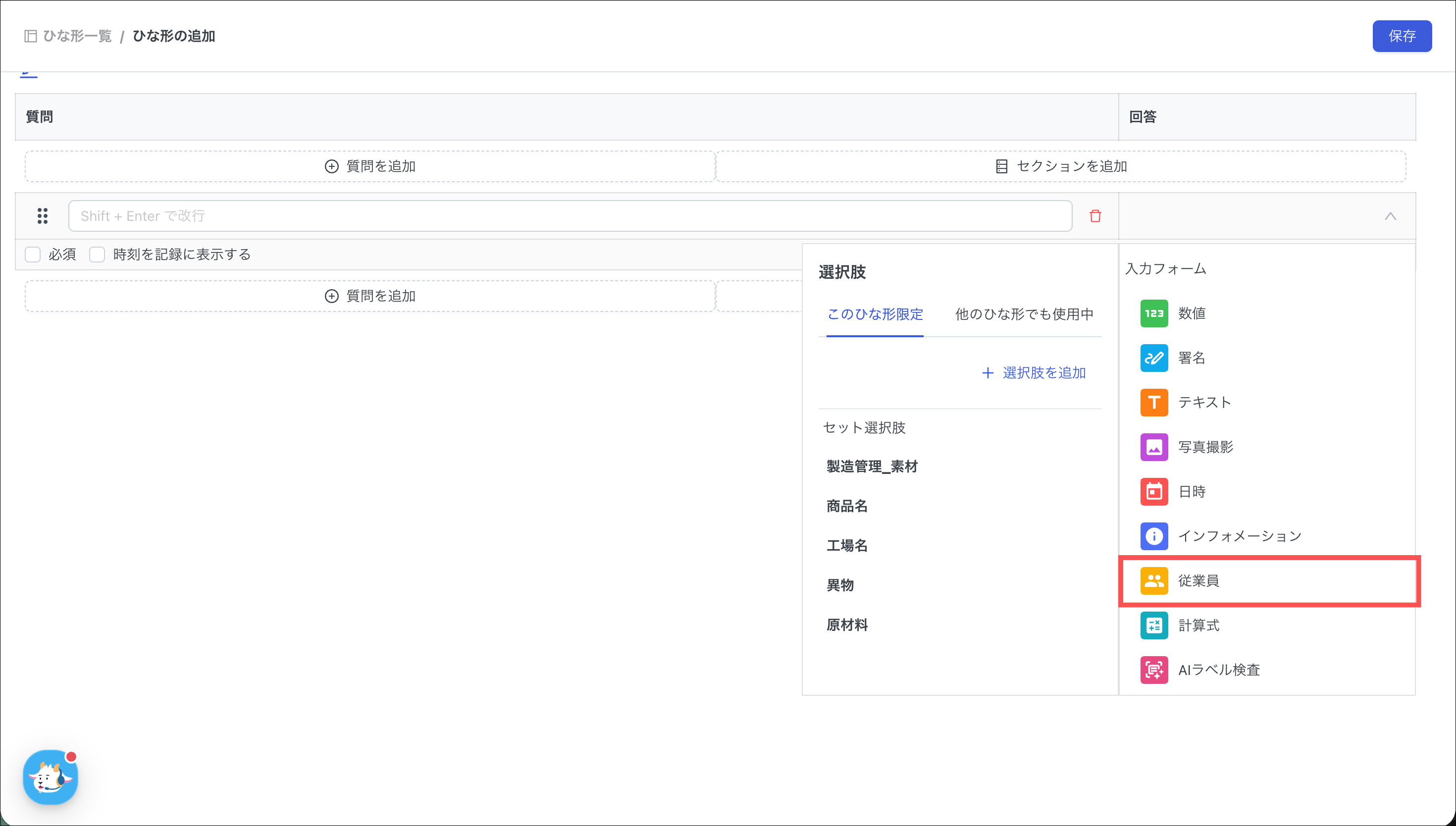Pick the 従業員 employee icon
The height and width of the screenshot is (826, 1456).
pyautogui.click(x=1154, y=580)
